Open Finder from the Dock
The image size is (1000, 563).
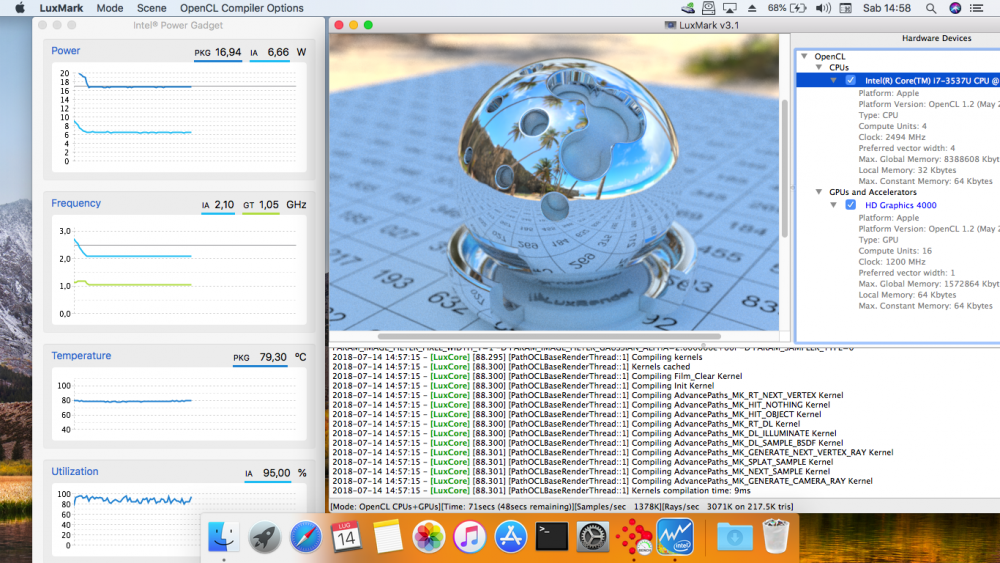[223, 537]
